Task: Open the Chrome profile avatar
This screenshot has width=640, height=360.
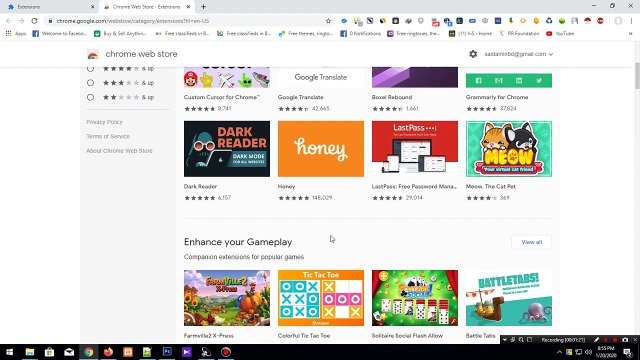Action: [618, 21]
